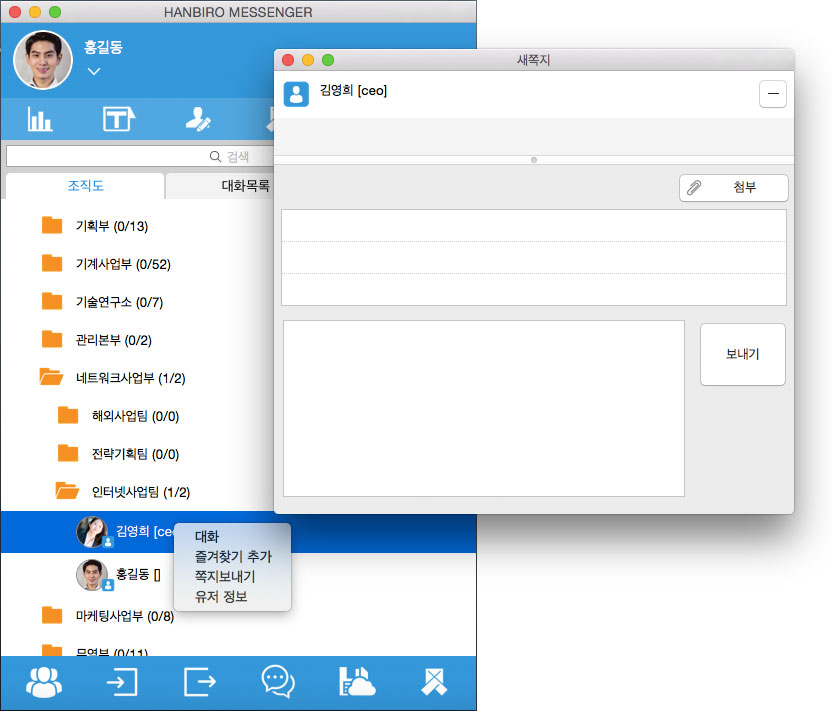832x711 pixels.
Task: Open the contacts group icon in bottom bar
Action: [x=44, y=682]
